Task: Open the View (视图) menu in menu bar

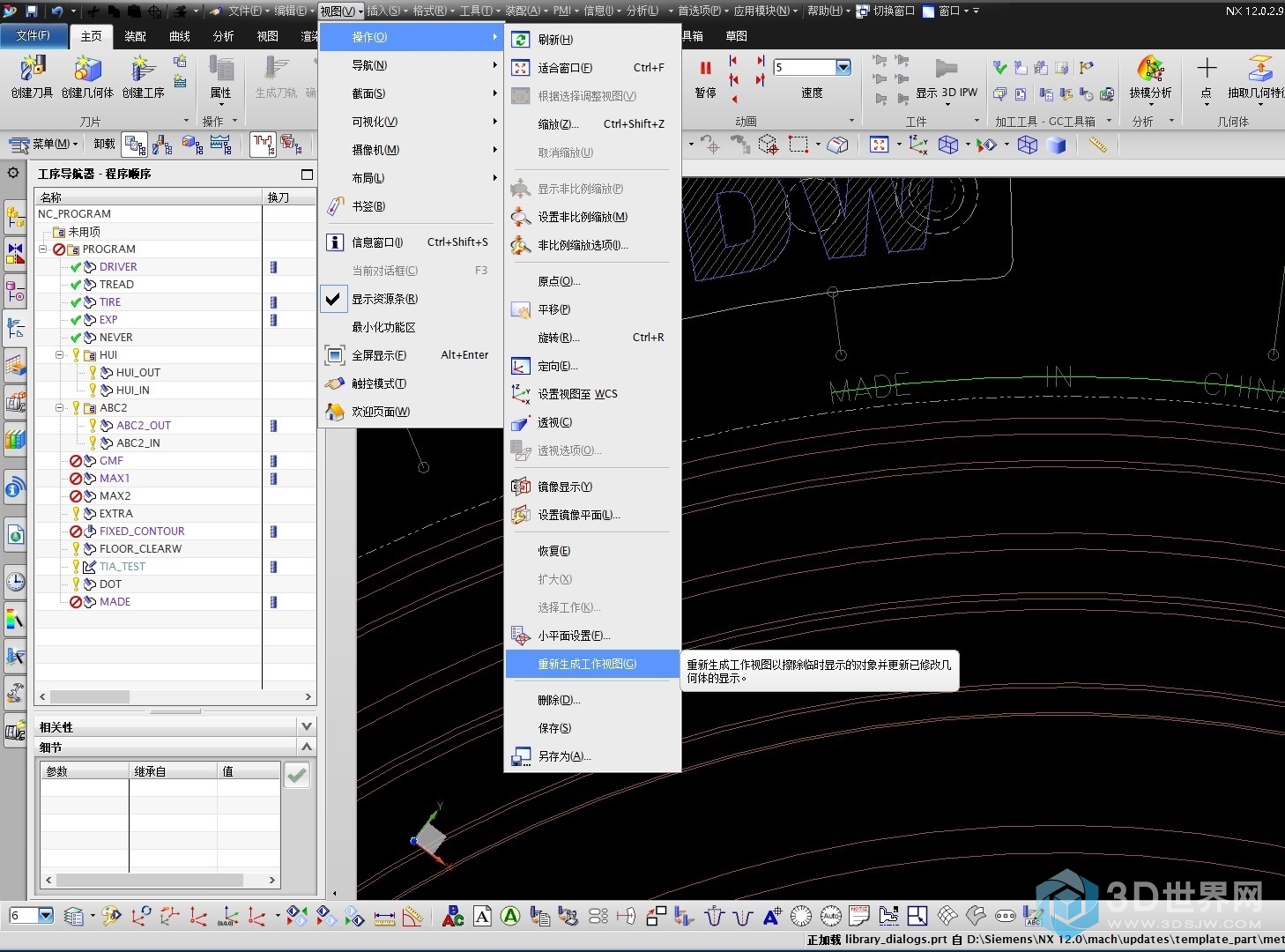Action: click(x=341, y=11)
